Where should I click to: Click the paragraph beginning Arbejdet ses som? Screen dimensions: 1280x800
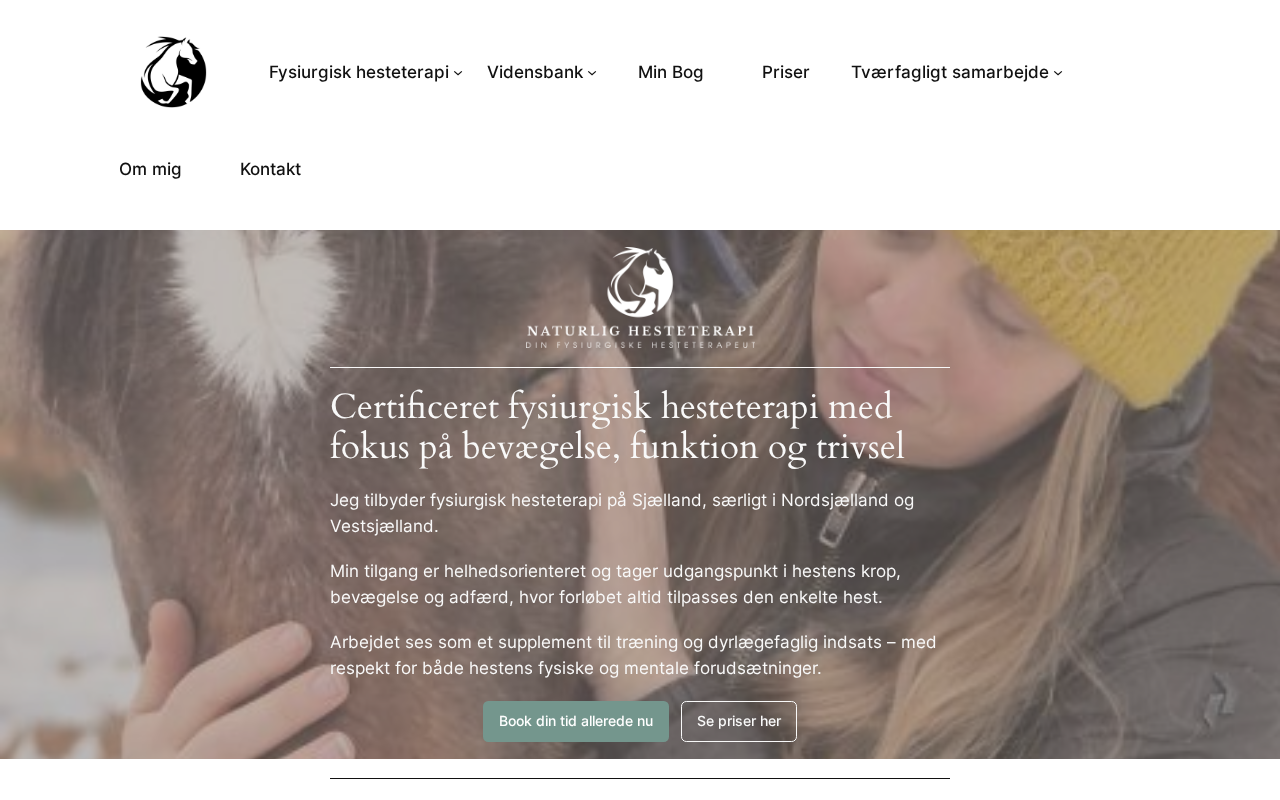click(x=634, y=655)
